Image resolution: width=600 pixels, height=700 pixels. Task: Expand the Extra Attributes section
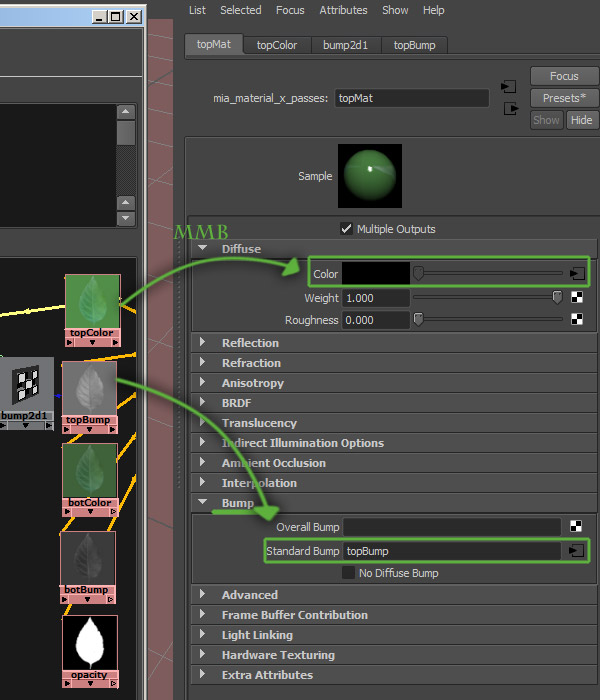203,675
